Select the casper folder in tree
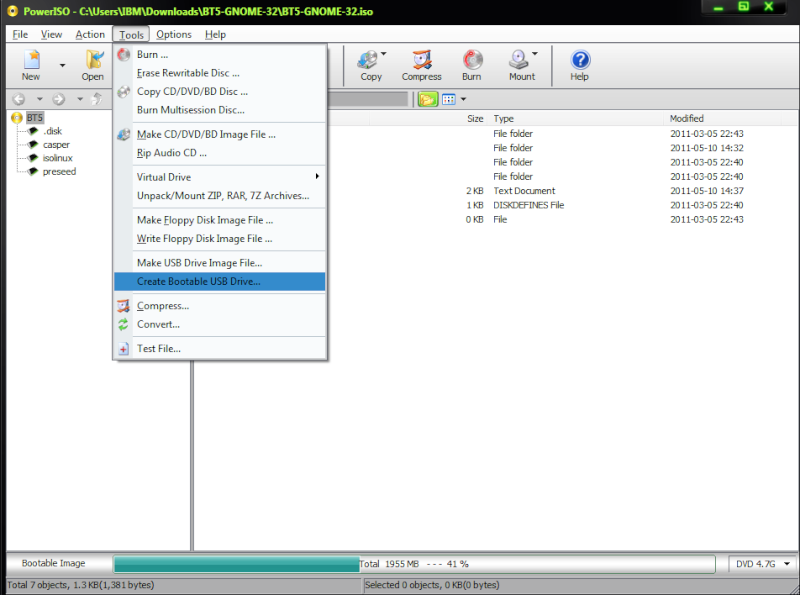The image size is (800, 595). point(56,144)
